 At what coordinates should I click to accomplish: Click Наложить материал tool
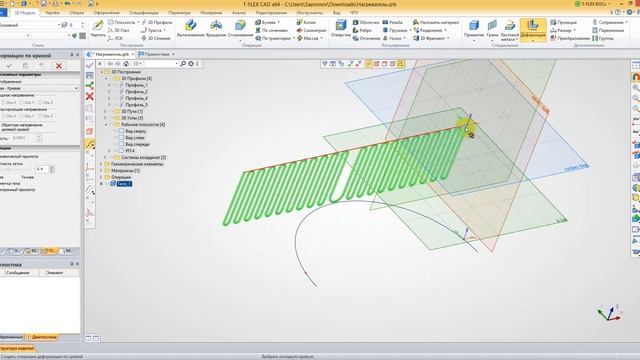(x=436, y=22)
